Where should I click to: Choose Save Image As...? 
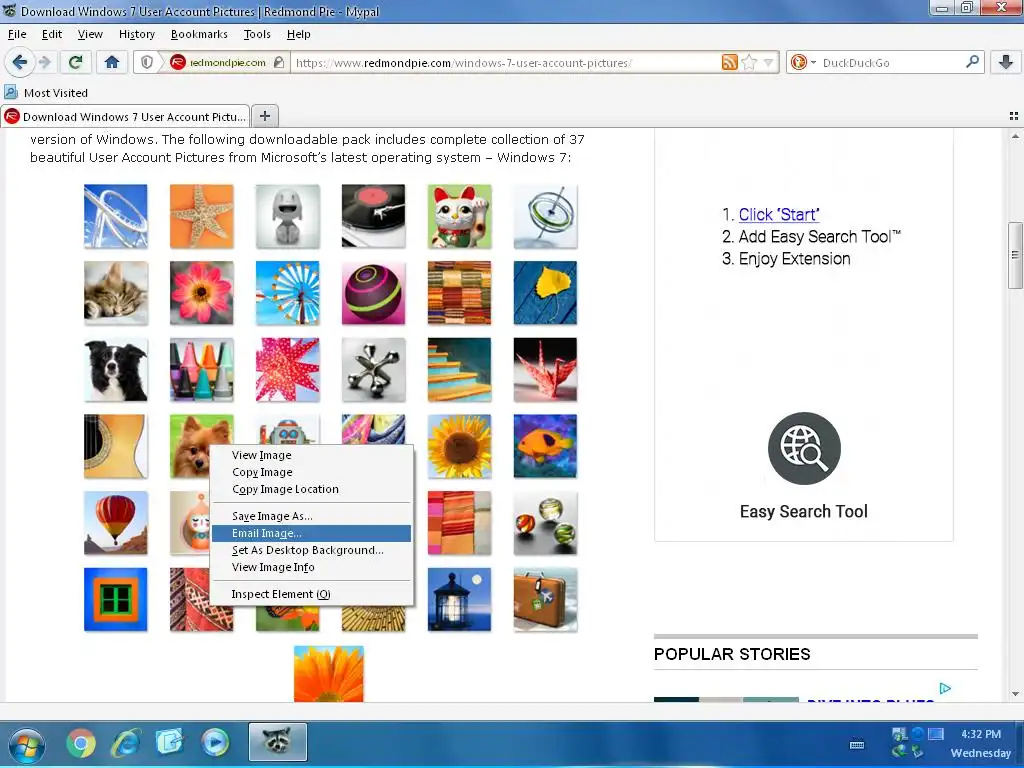[312, 516]
